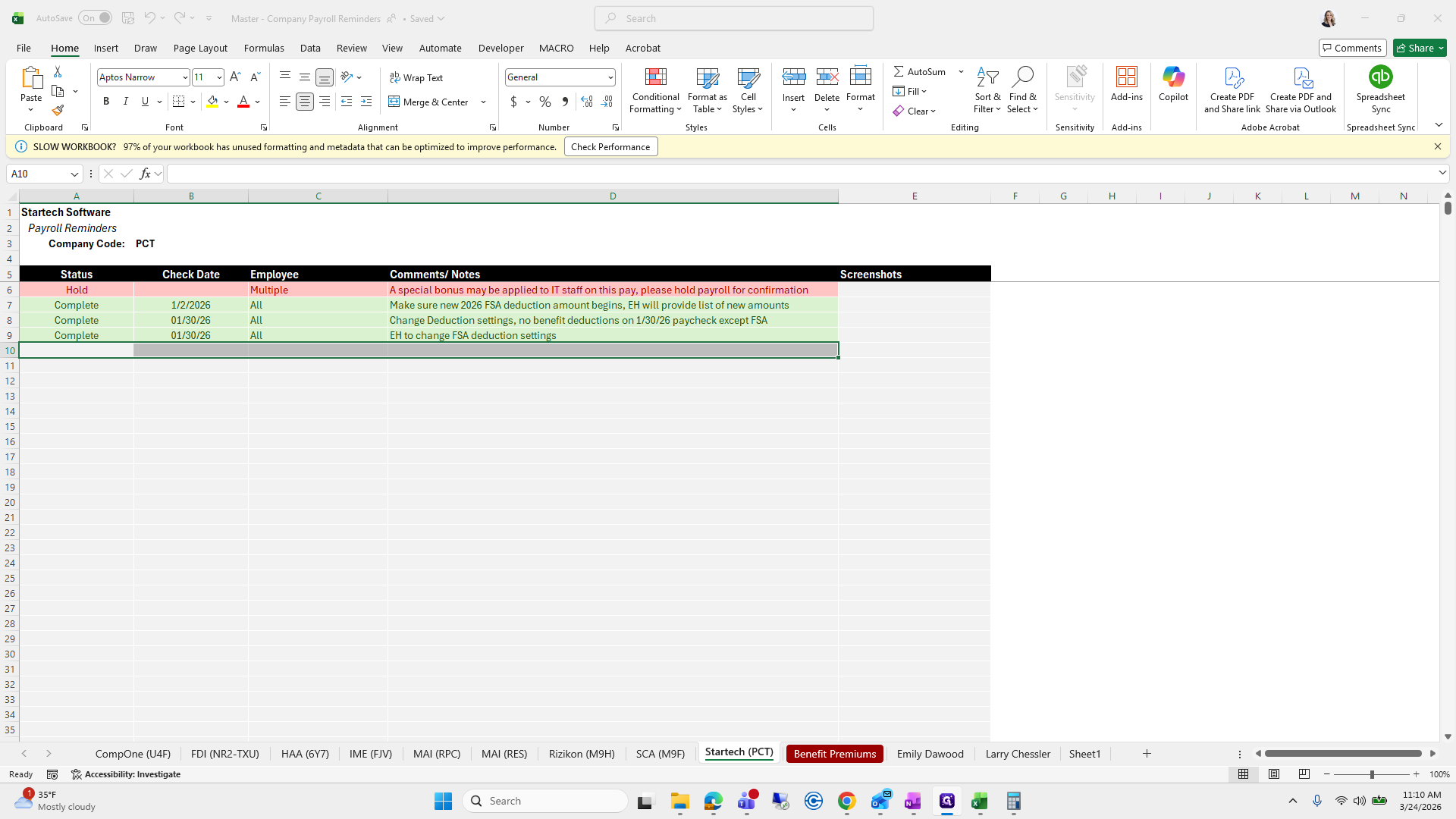
Task: Toggle Wrap Text
Action: click(416, 77)
